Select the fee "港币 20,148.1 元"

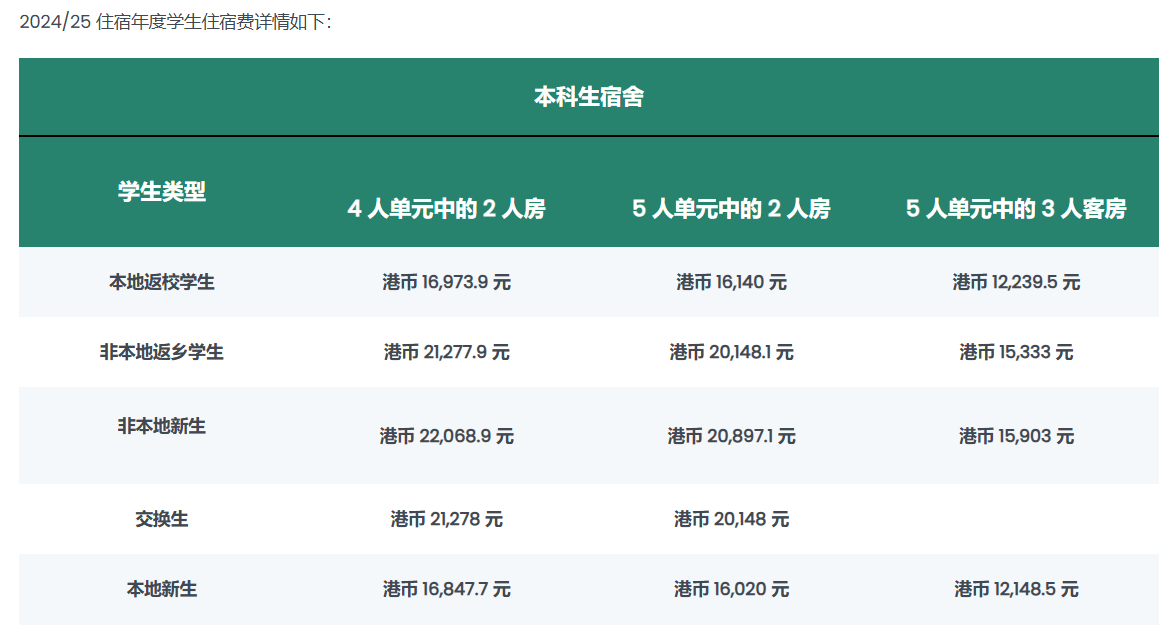[732, 352]
